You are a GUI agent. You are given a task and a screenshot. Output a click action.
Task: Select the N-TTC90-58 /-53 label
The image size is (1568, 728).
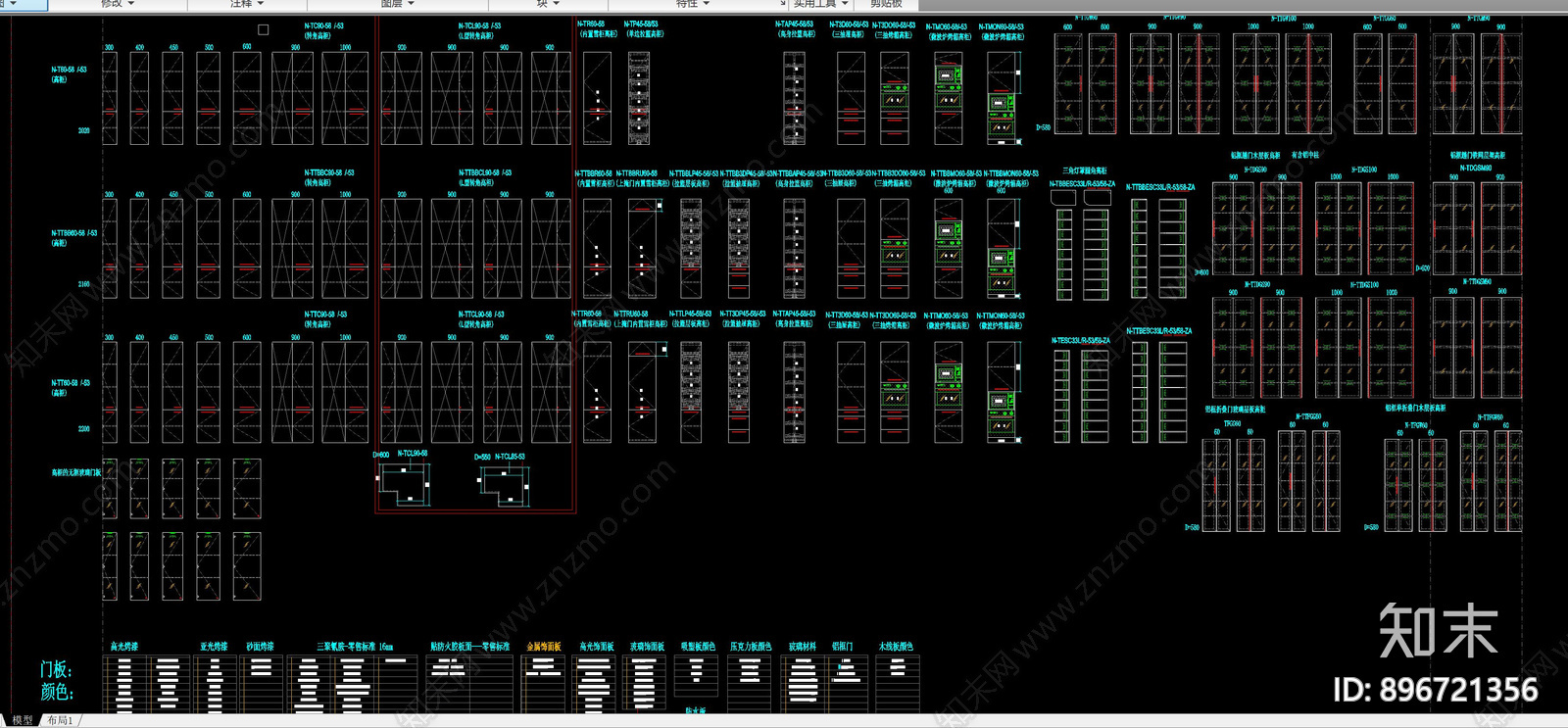coord(325,315)
